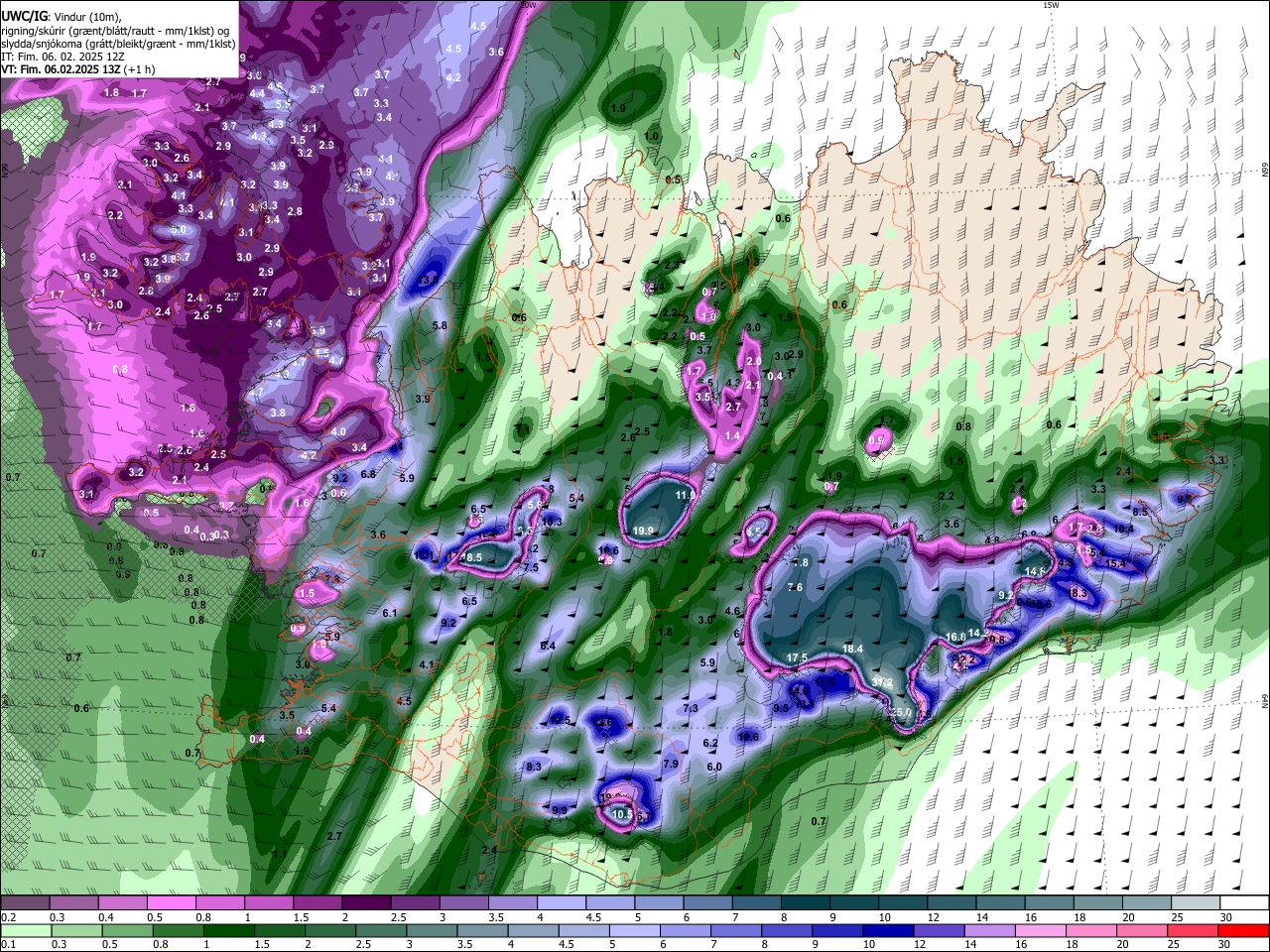Click the 6.2 precipitation value
Image resolution: width=1270 pixels, height=952 pixels.
point(710,743)
